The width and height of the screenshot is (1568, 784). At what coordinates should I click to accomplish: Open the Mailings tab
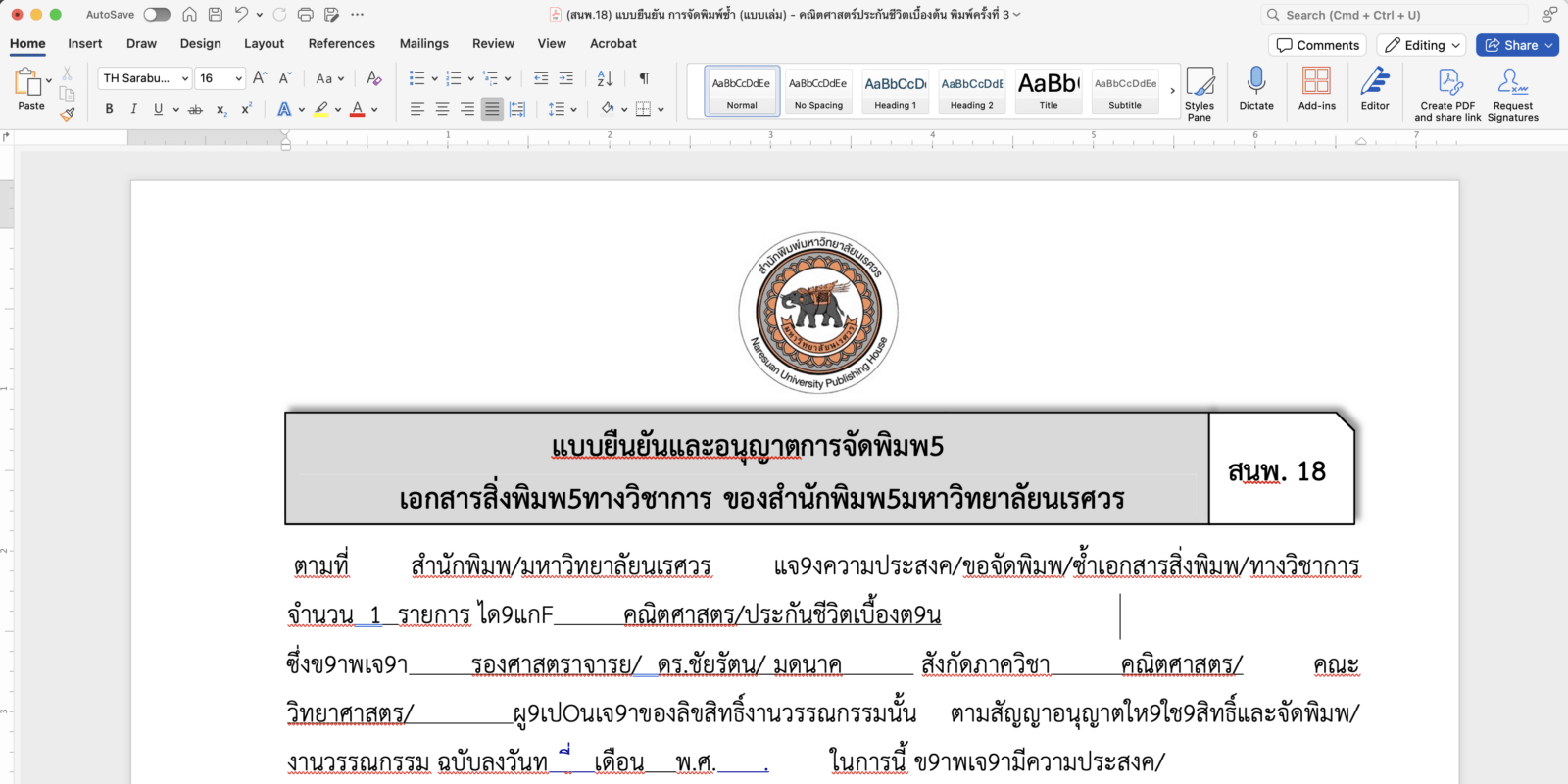coord(424,44)
